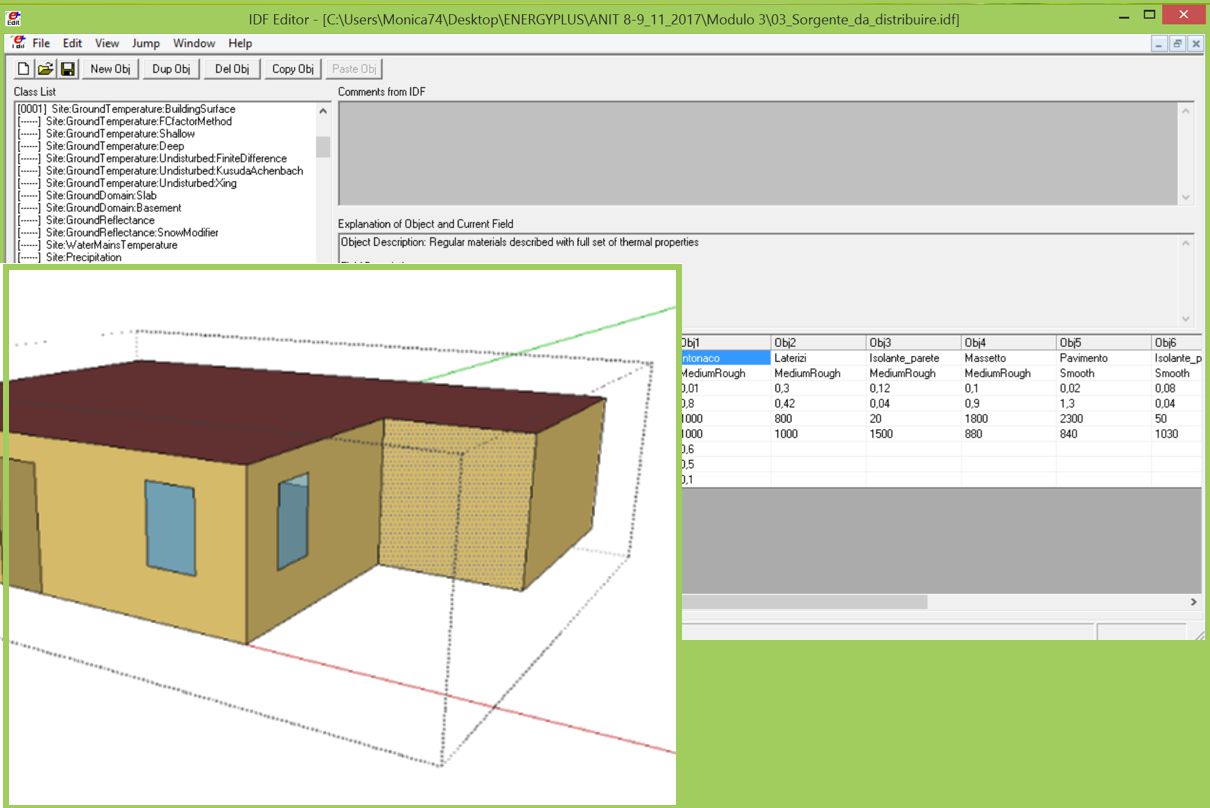1210x808 pixels.
Task: Open the View menu
Action: tap(107, 43)
